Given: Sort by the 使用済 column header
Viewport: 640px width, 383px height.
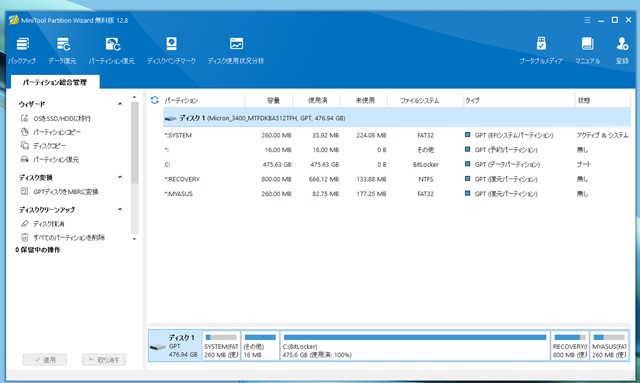Looking at the screenshot, I should point(316,100).
